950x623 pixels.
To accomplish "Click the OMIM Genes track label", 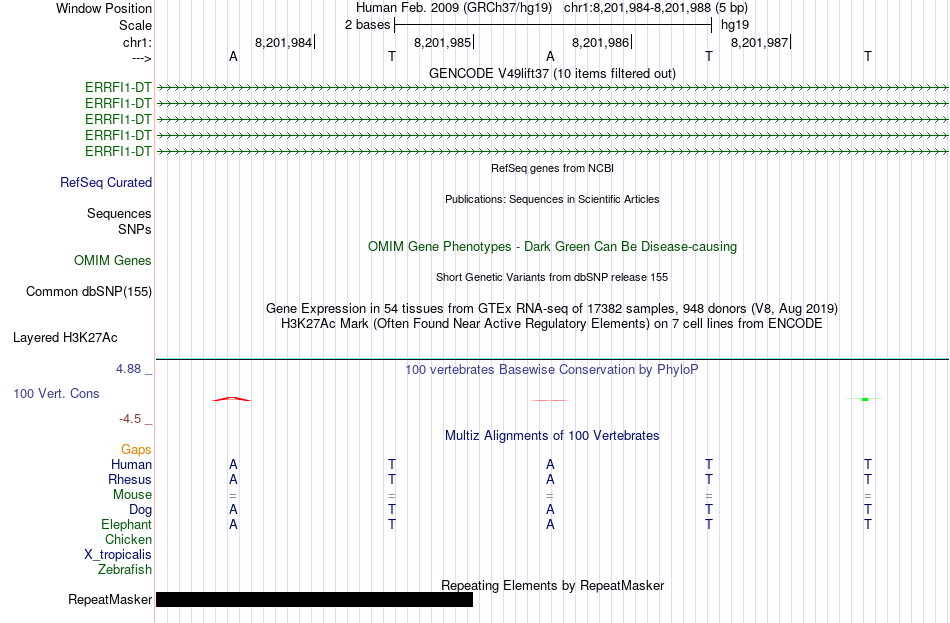I will (113, 261).
